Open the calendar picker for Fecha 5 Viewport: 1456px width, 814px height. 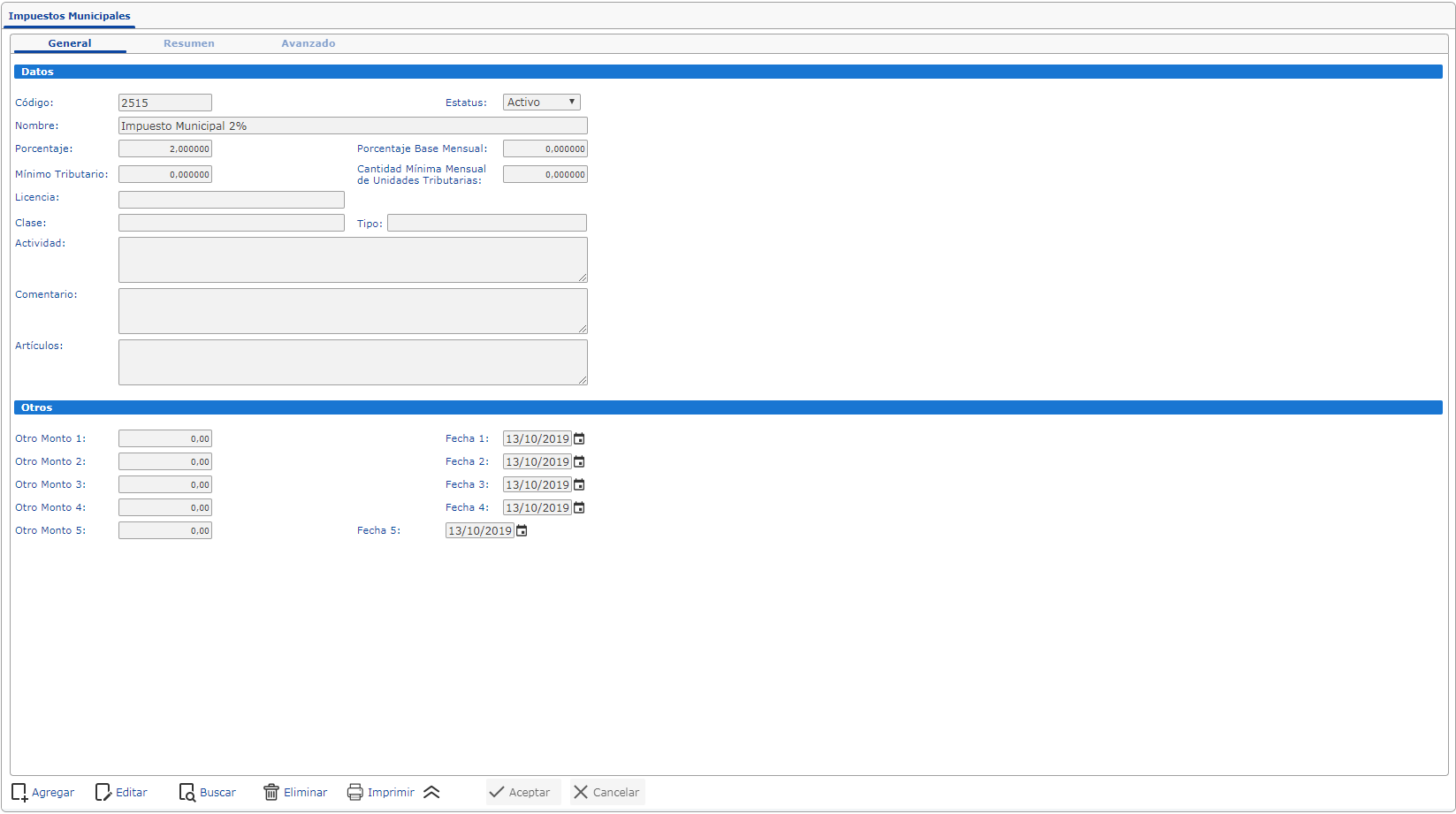[522, 531]
